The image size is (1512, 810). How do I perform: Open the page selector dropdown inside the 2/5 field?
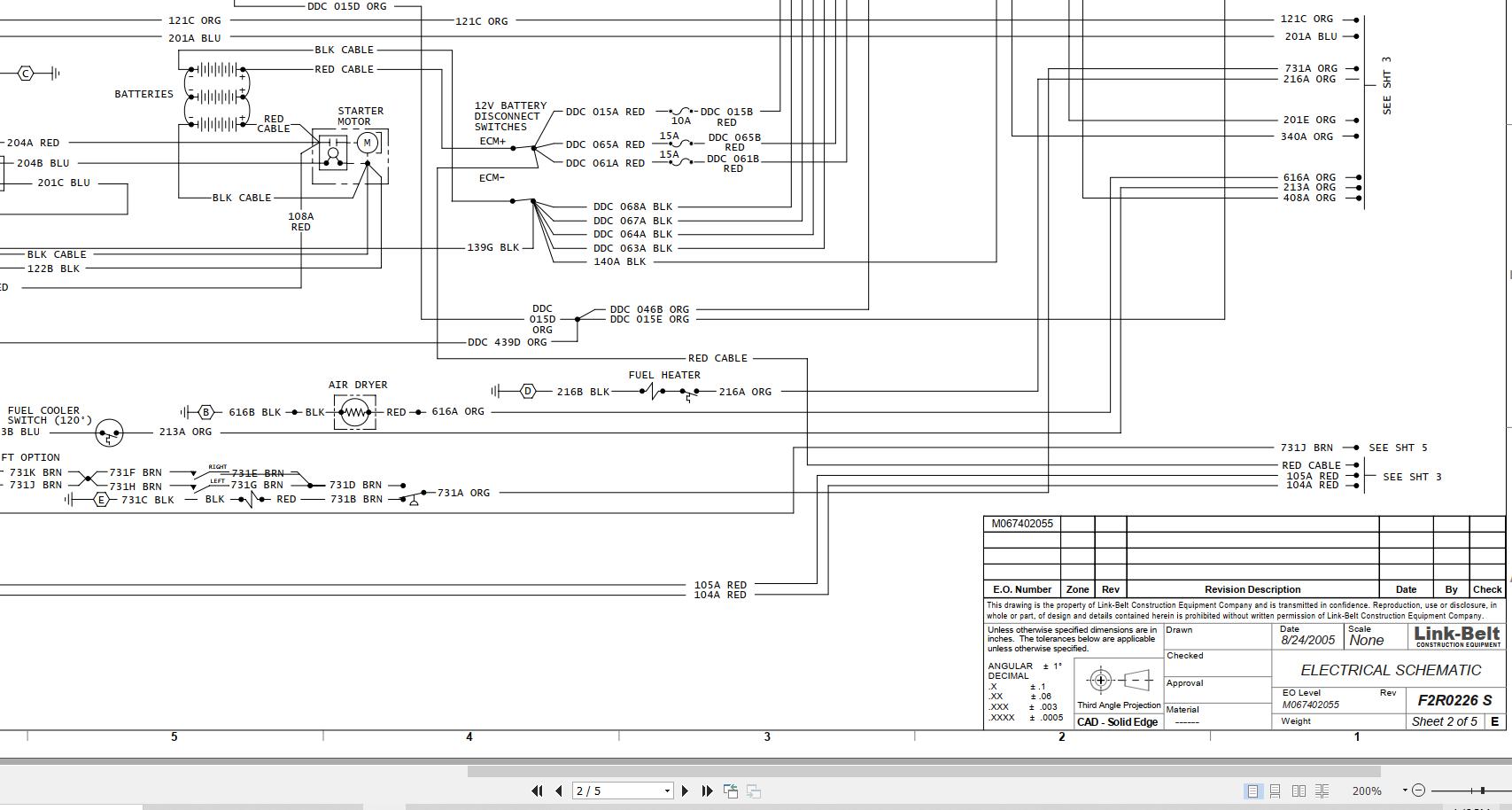[x=666, y=791]
